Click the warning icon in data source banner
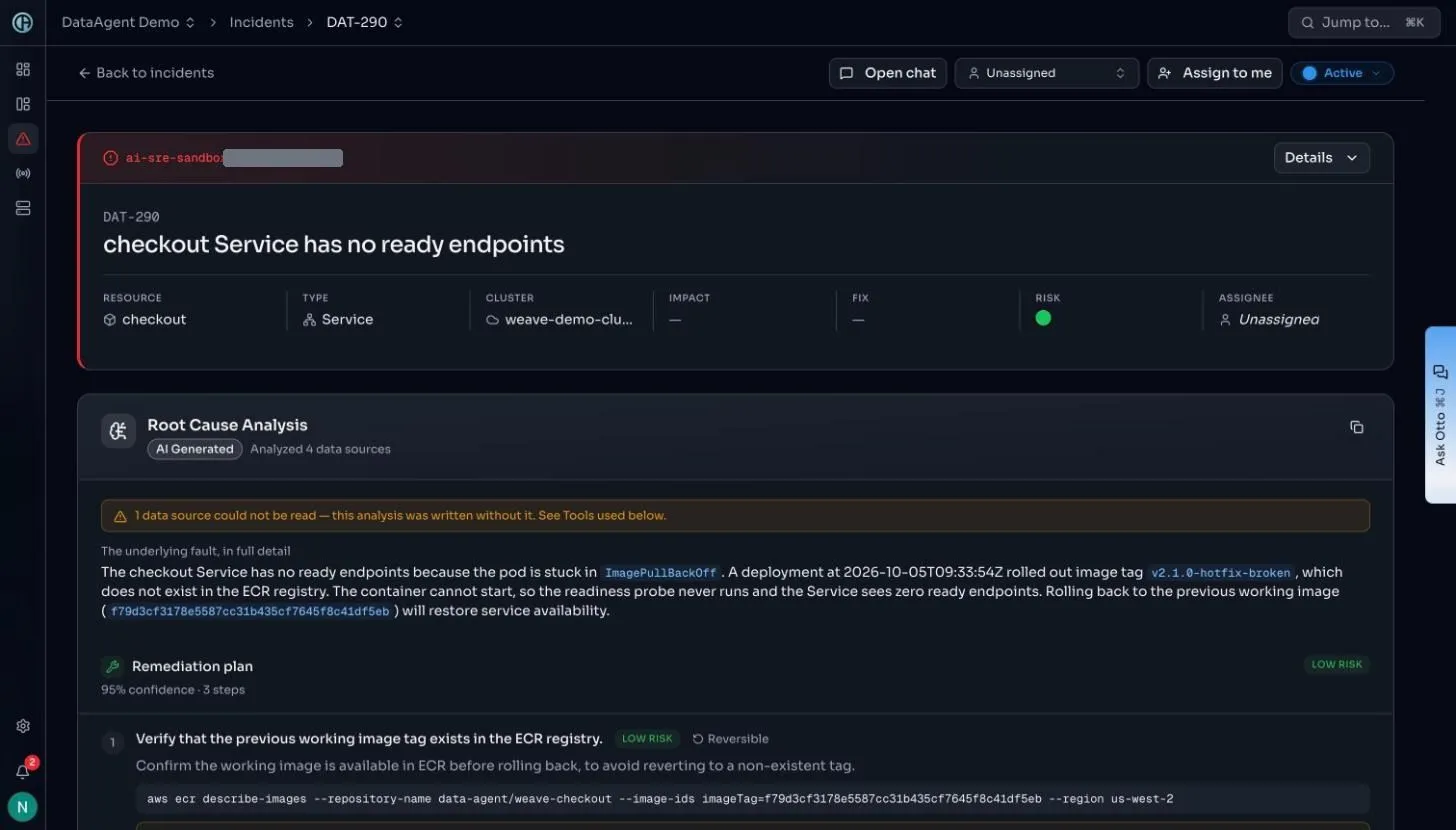The image size is (1456, 830). tap(120, 516)
